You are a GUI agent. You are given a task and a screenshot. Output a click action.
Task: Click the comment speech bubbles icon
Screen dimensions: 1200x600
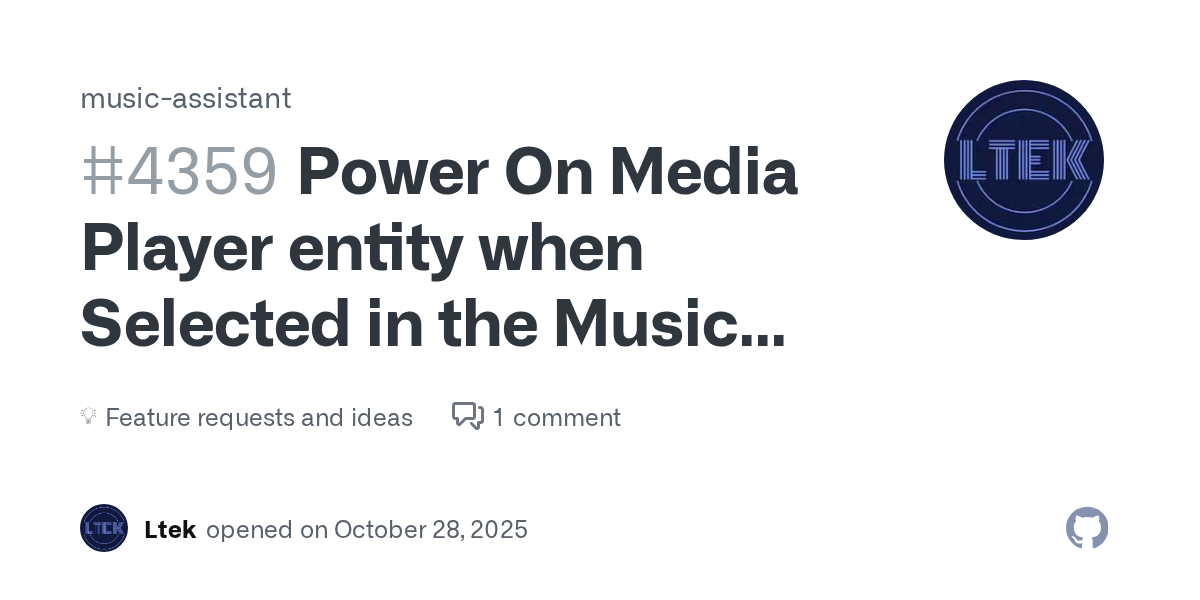pyautogui.click(x=467, y=416)
